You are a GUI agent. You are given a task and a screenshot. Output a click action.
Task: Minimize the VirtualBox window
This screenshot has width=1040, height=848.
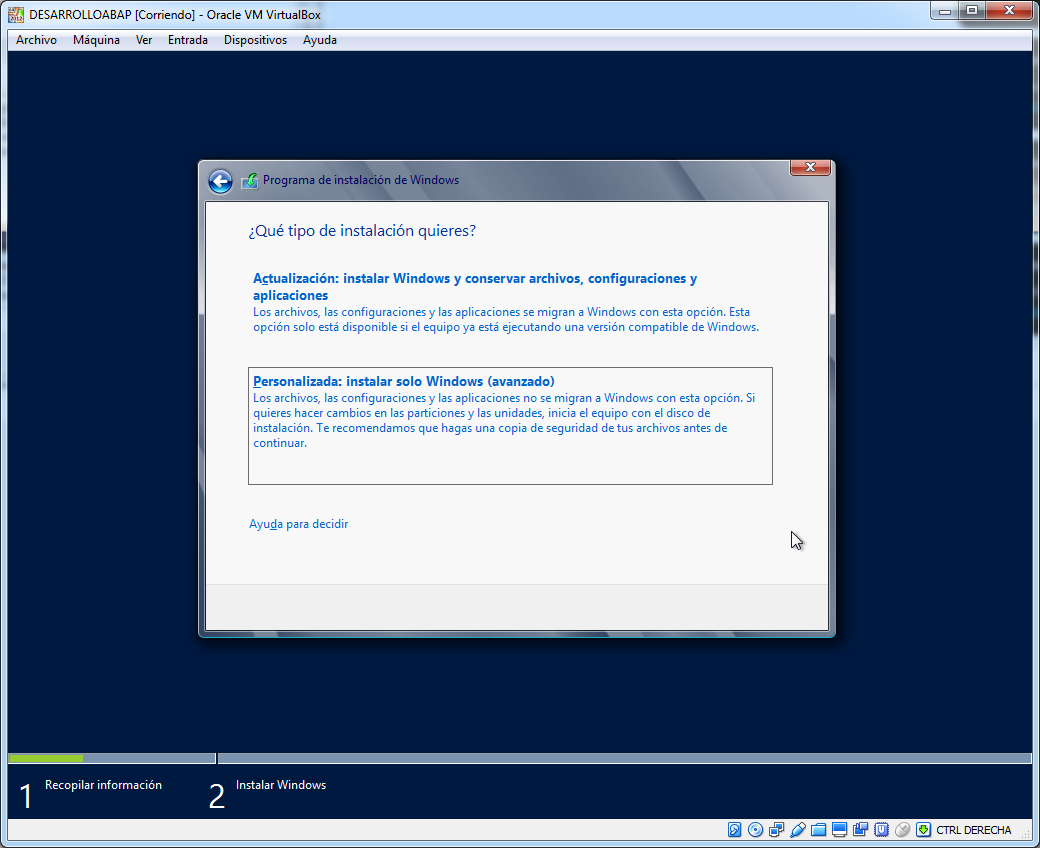[x=944, y=11]
